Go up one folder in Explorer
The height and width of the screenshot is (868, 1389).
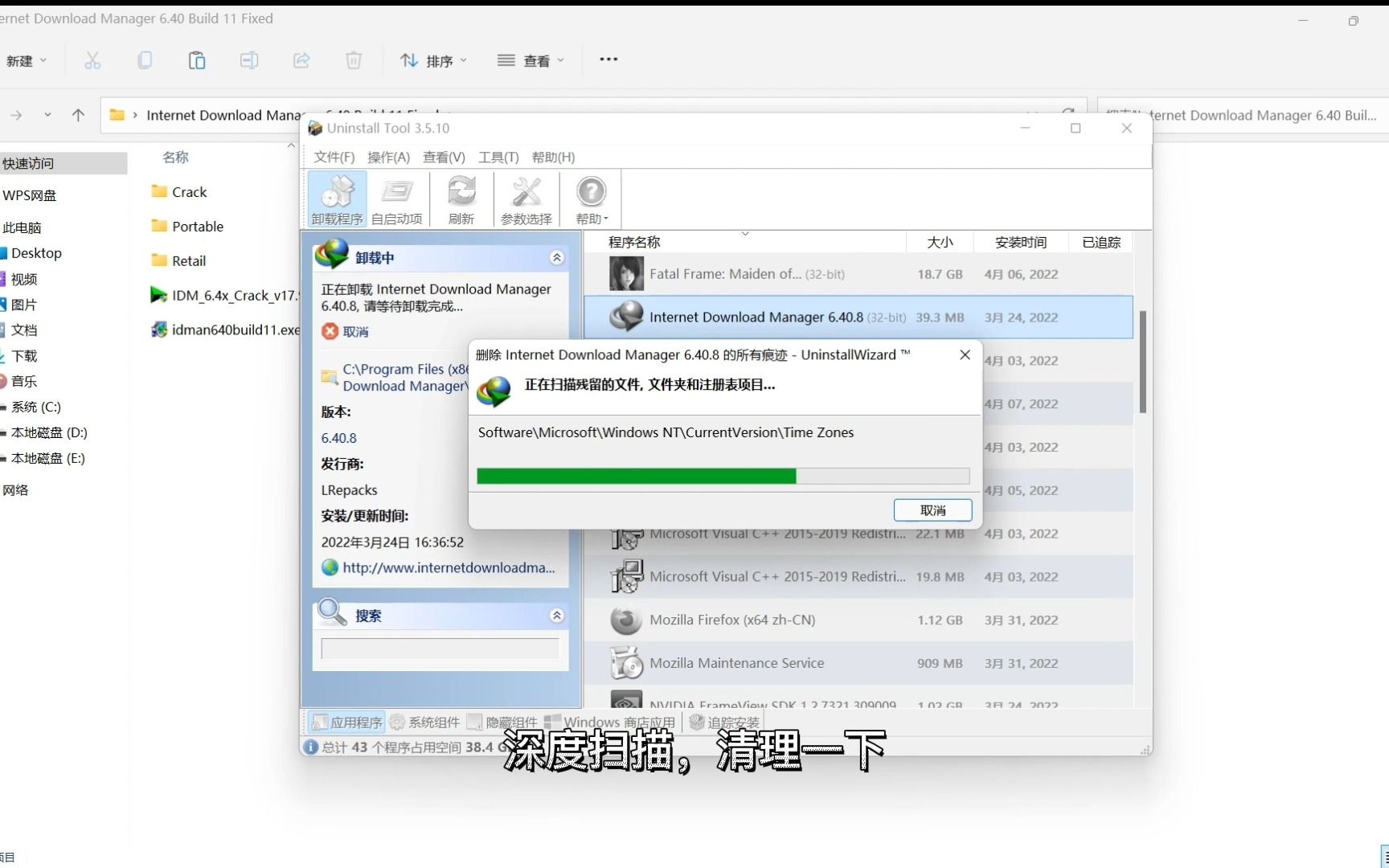78,115
